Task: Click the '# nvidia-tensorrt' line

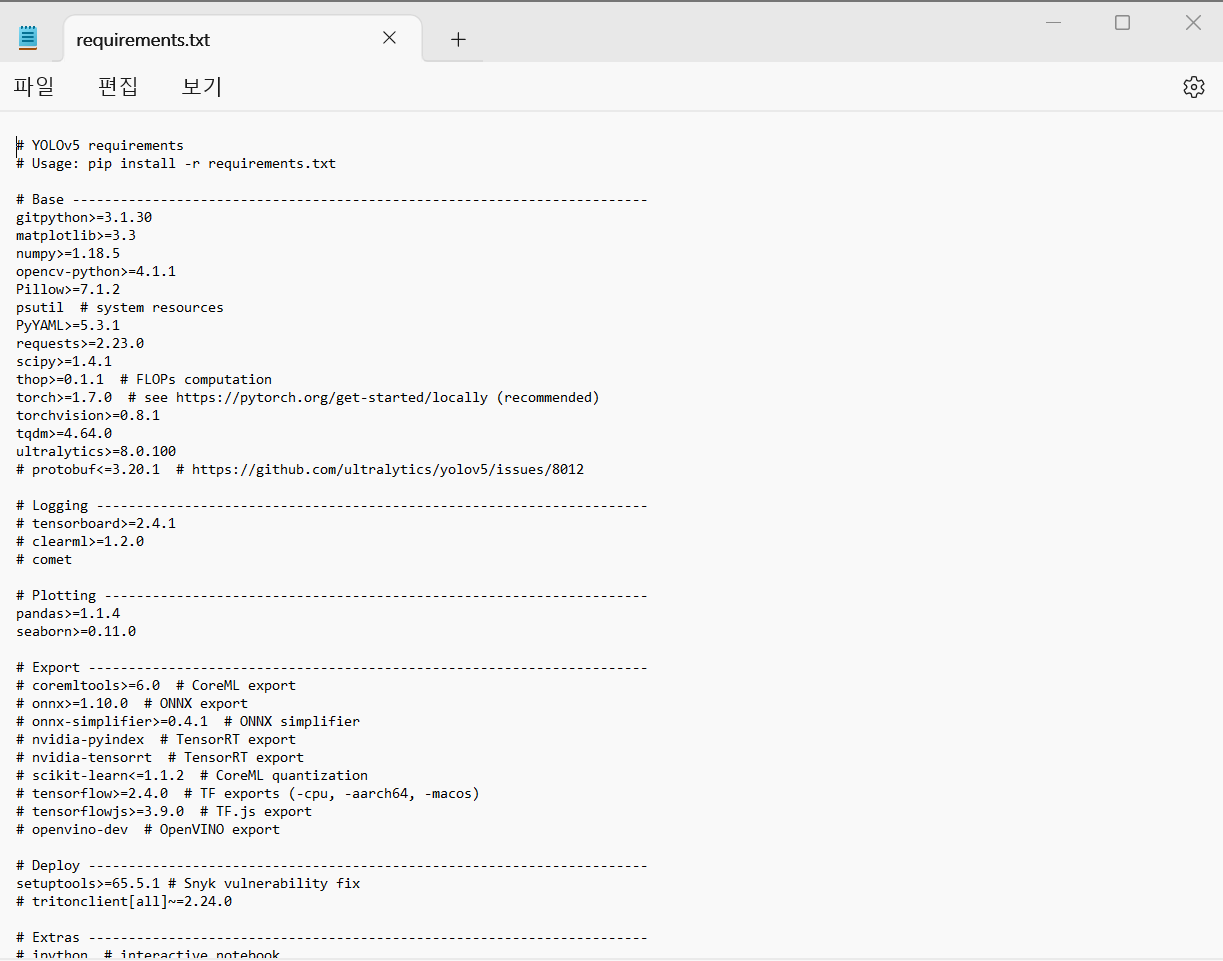Action: coord(160,757)
